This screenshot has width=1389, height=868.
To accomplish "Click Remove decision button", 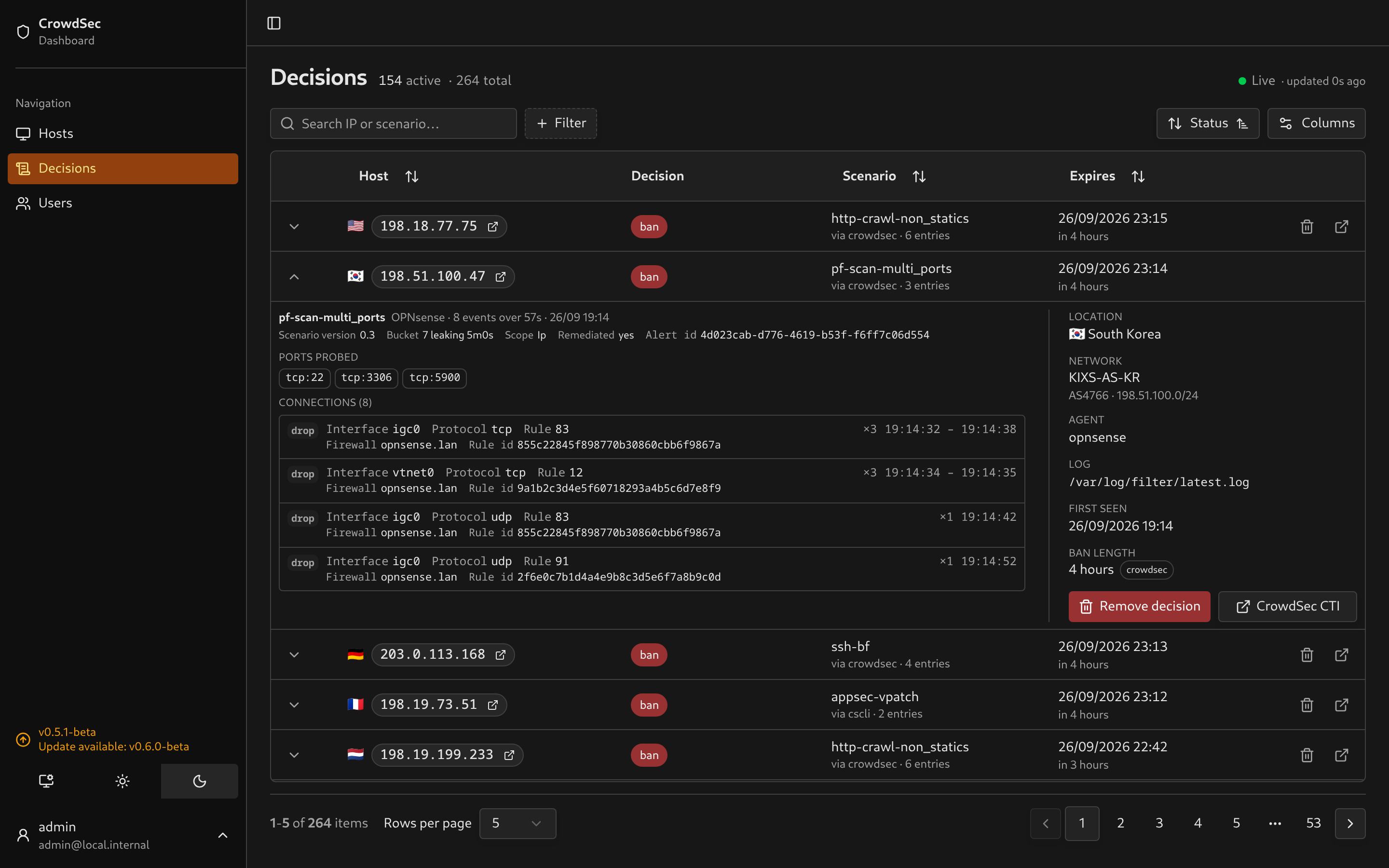I will pyautogui.click(x=1139, y=606).
